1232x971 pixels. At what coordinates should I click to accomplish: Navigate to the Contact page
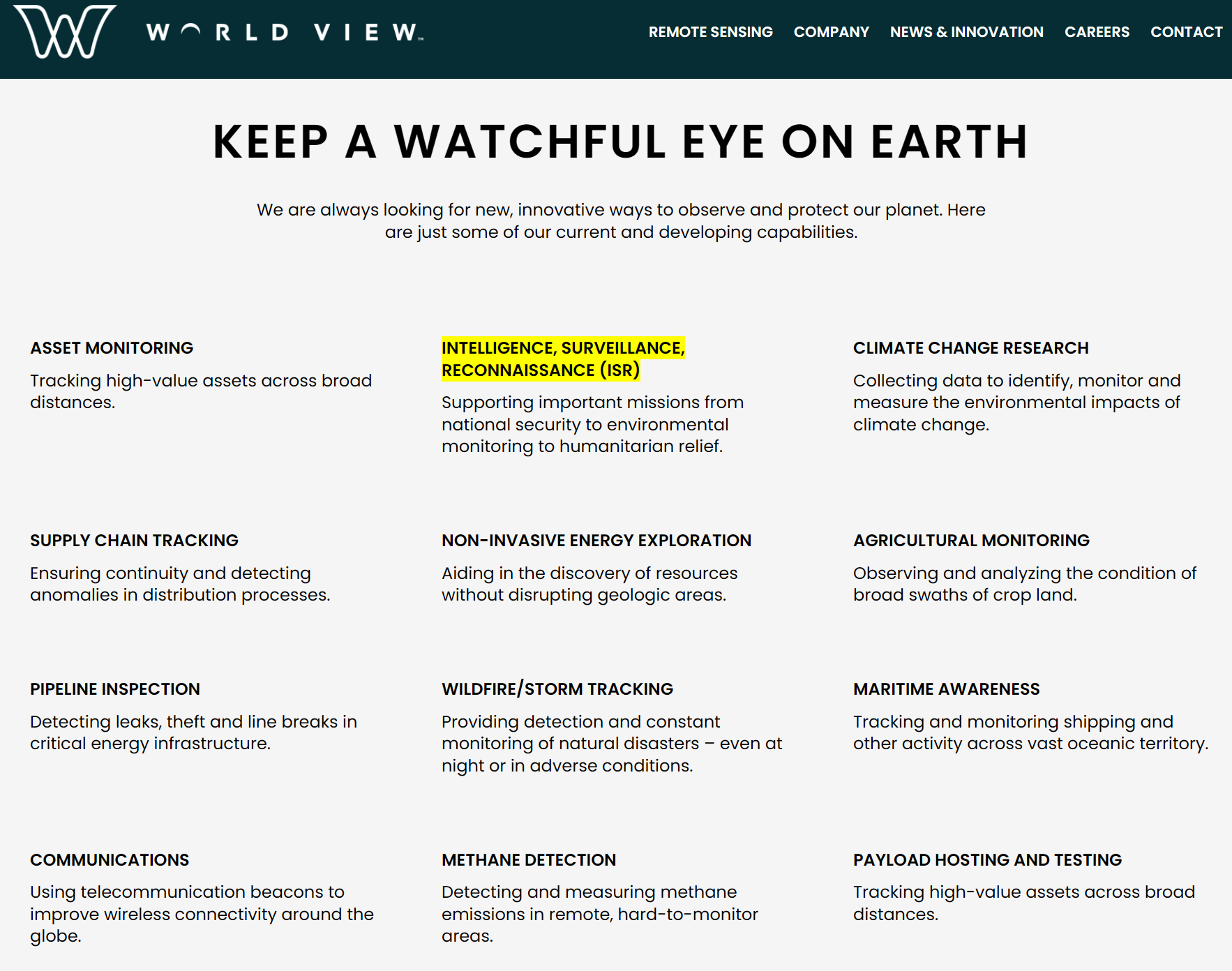coord(1185,32)
